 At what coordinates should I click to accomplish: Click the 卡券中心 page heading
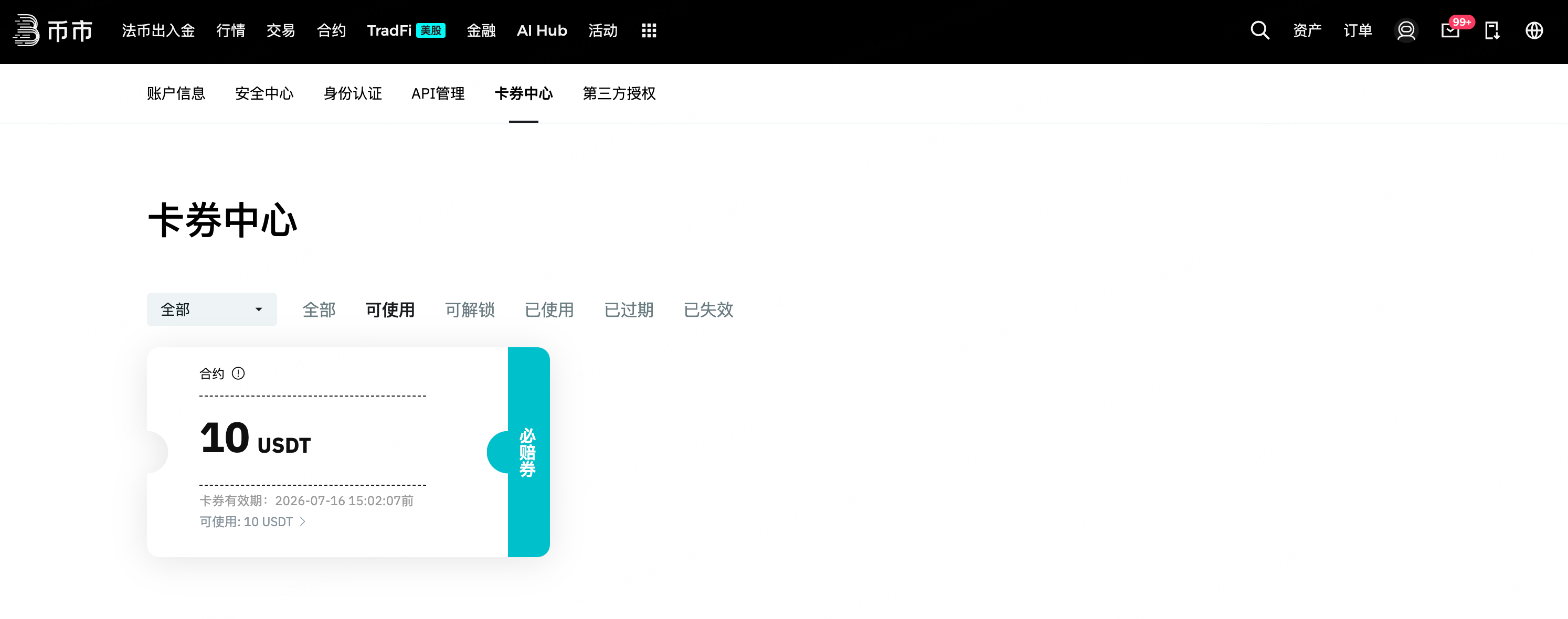(223, 220)
